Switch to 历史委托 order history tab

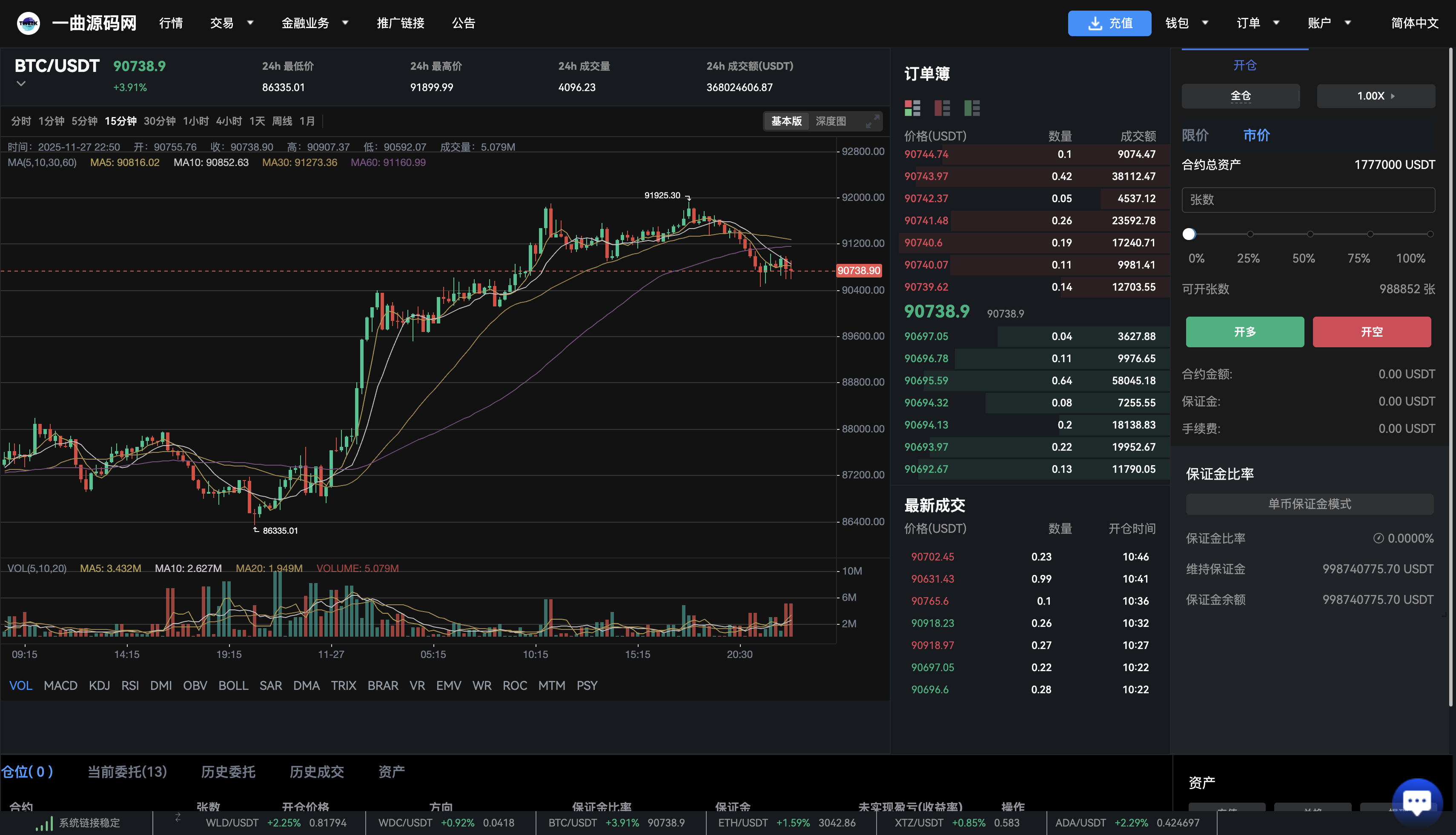tap(228, 772)
